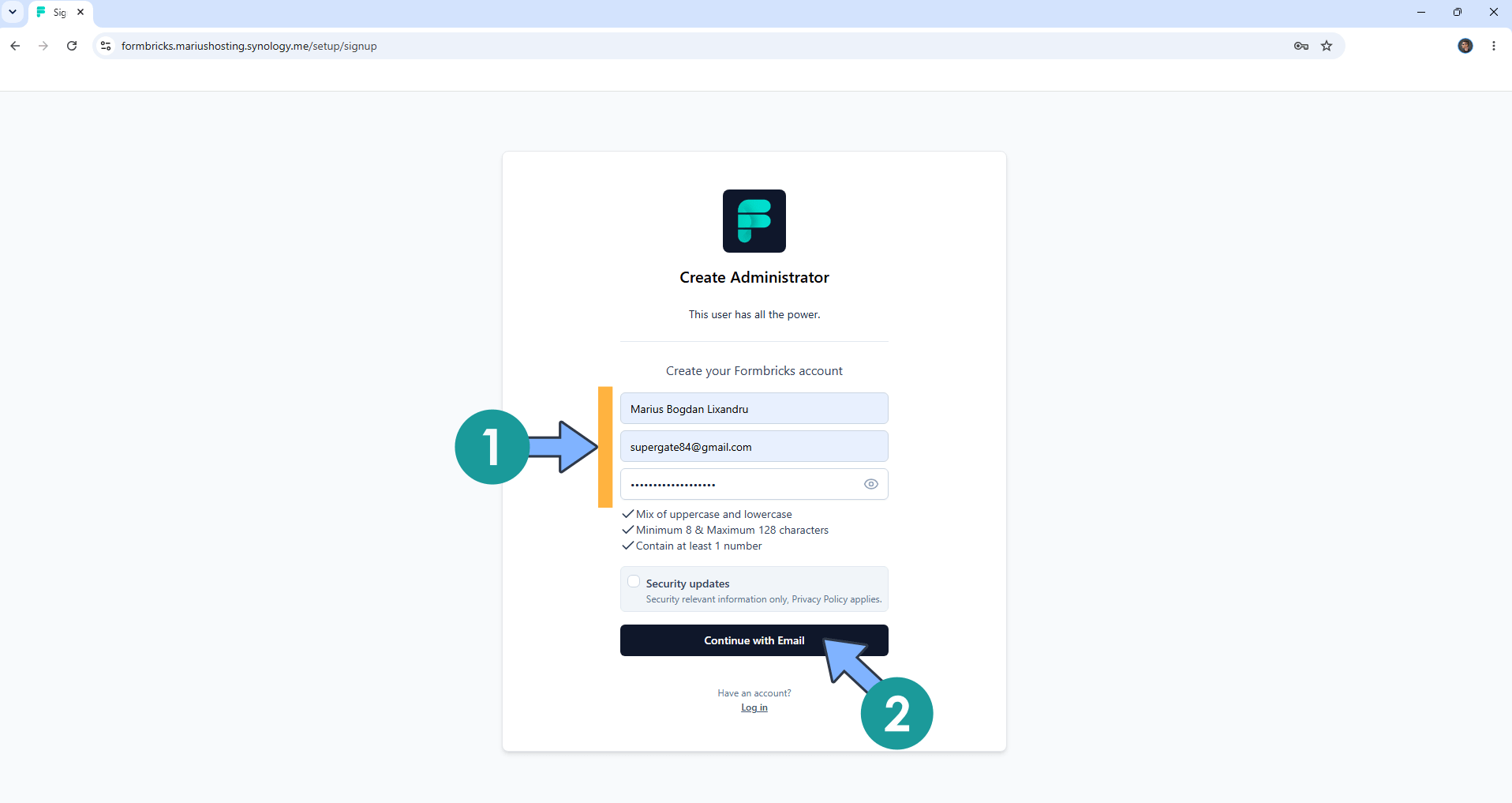Click the email address input field
Viewport: 1512px width, 803px height.
pyautogui.click(x=754, y=446)
